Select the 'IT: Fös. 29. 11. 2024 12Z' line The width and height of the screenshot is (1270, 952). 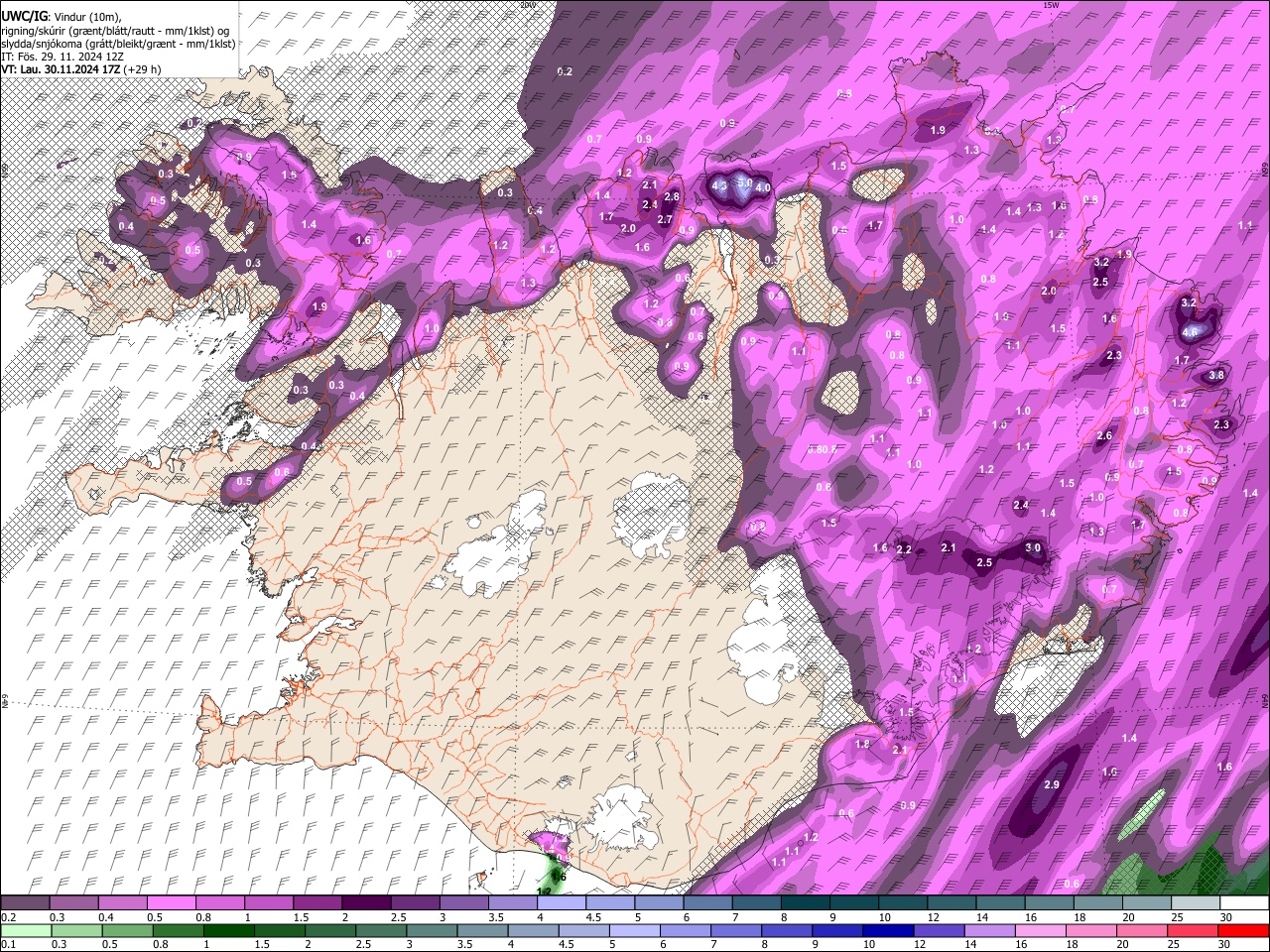click(x=63, y=57)
